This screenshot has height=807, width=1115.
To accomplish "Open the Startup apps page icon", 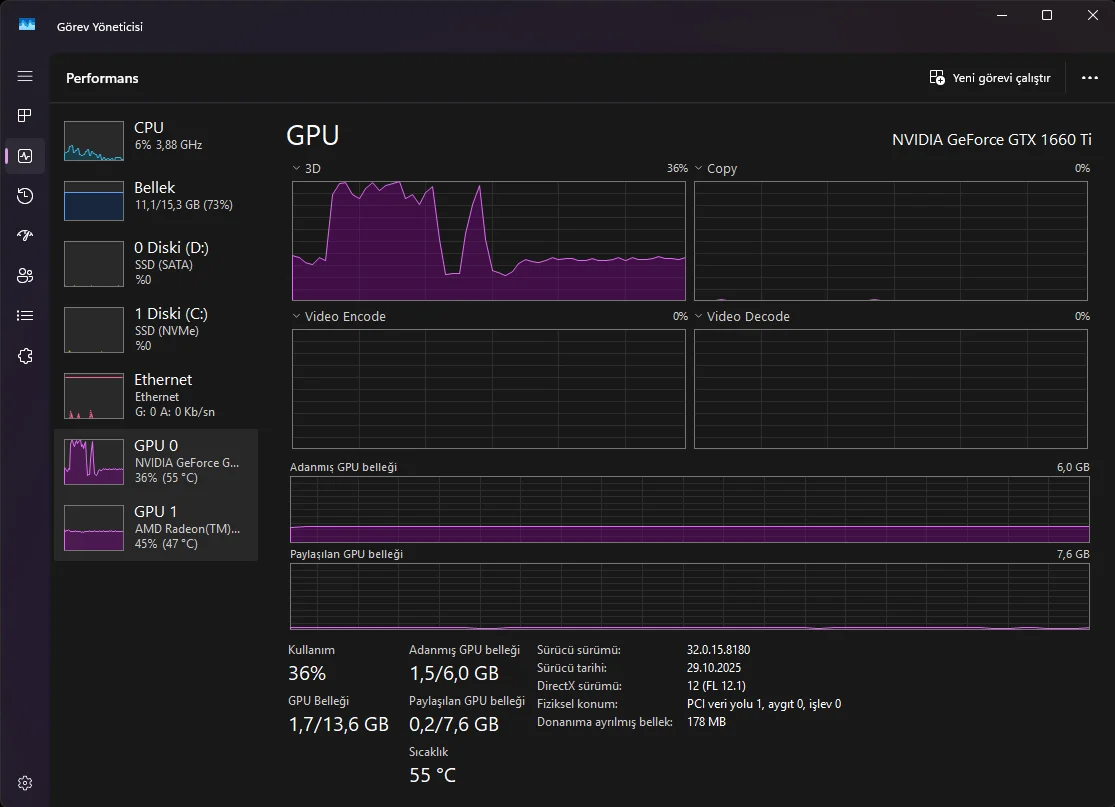I will pyautogui.click(x=25, y=236).
